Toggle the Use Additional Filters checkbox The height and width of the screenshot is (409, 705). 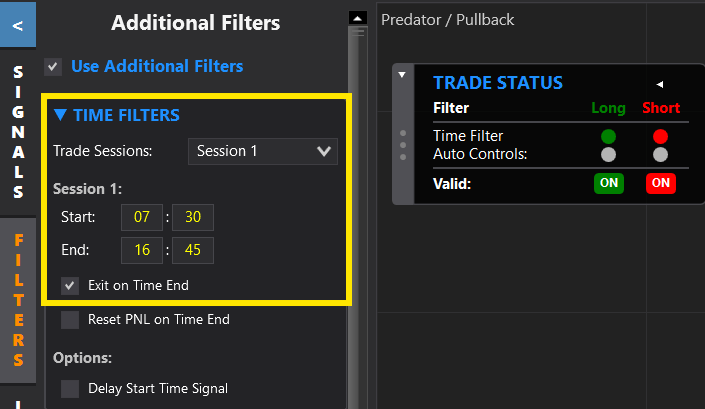tap(54, 66)
